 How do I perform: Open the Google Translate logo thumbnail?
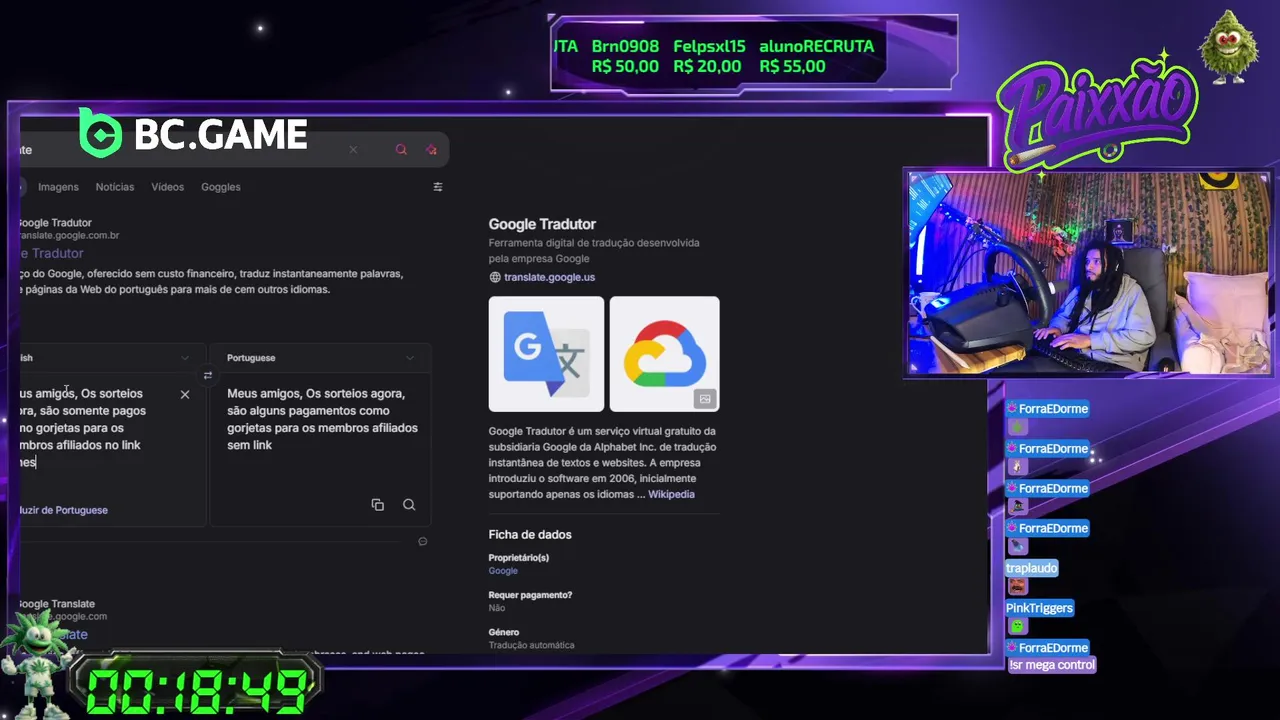(x=546, y=354)
